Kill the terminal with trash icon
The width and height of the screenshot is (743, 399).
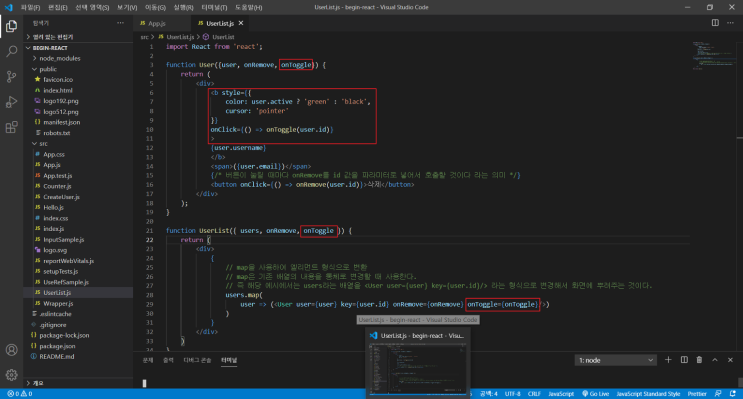click(x=699, y=360)
